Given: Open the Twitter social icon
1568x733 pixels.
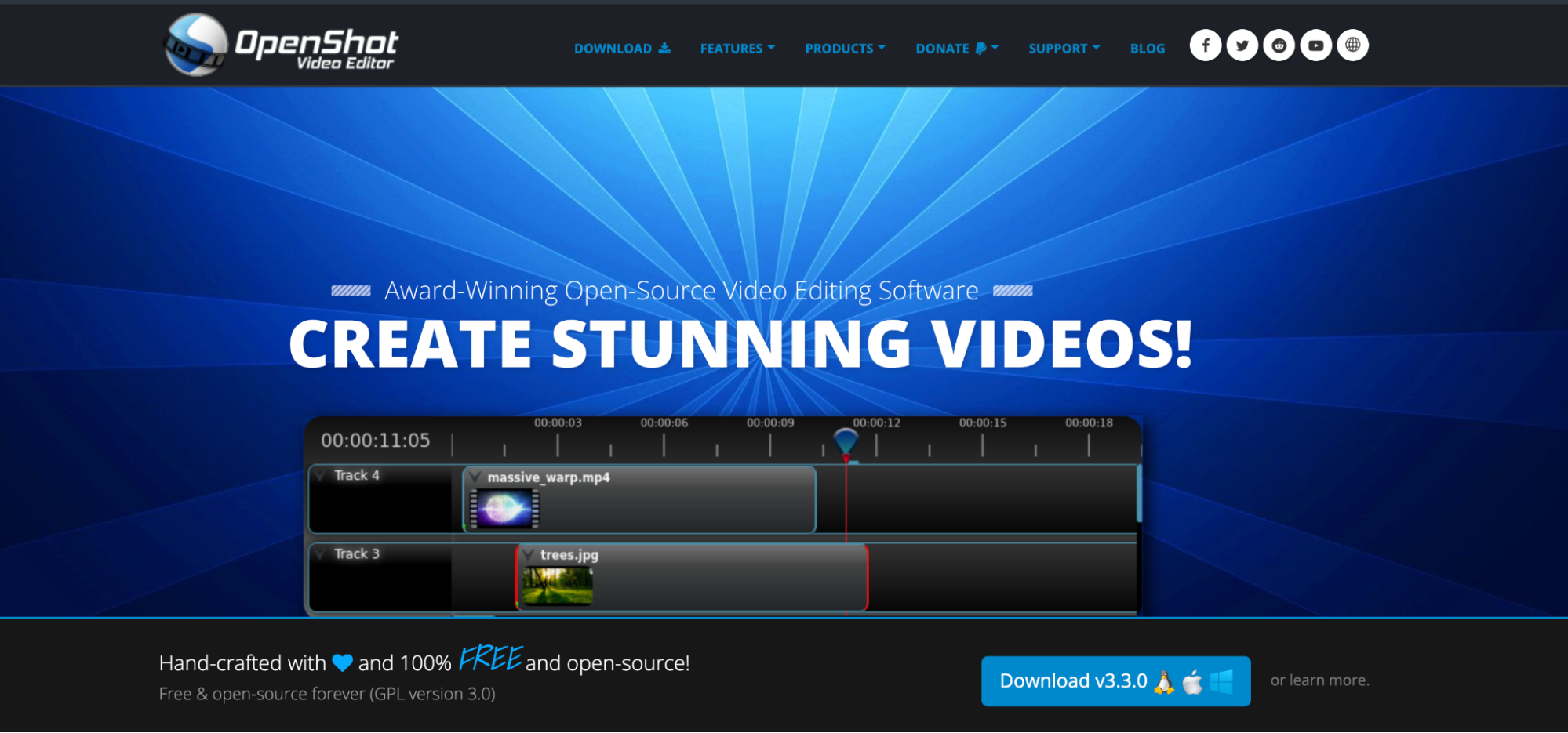Looking at the screenshot, I should pos(1242,45).
